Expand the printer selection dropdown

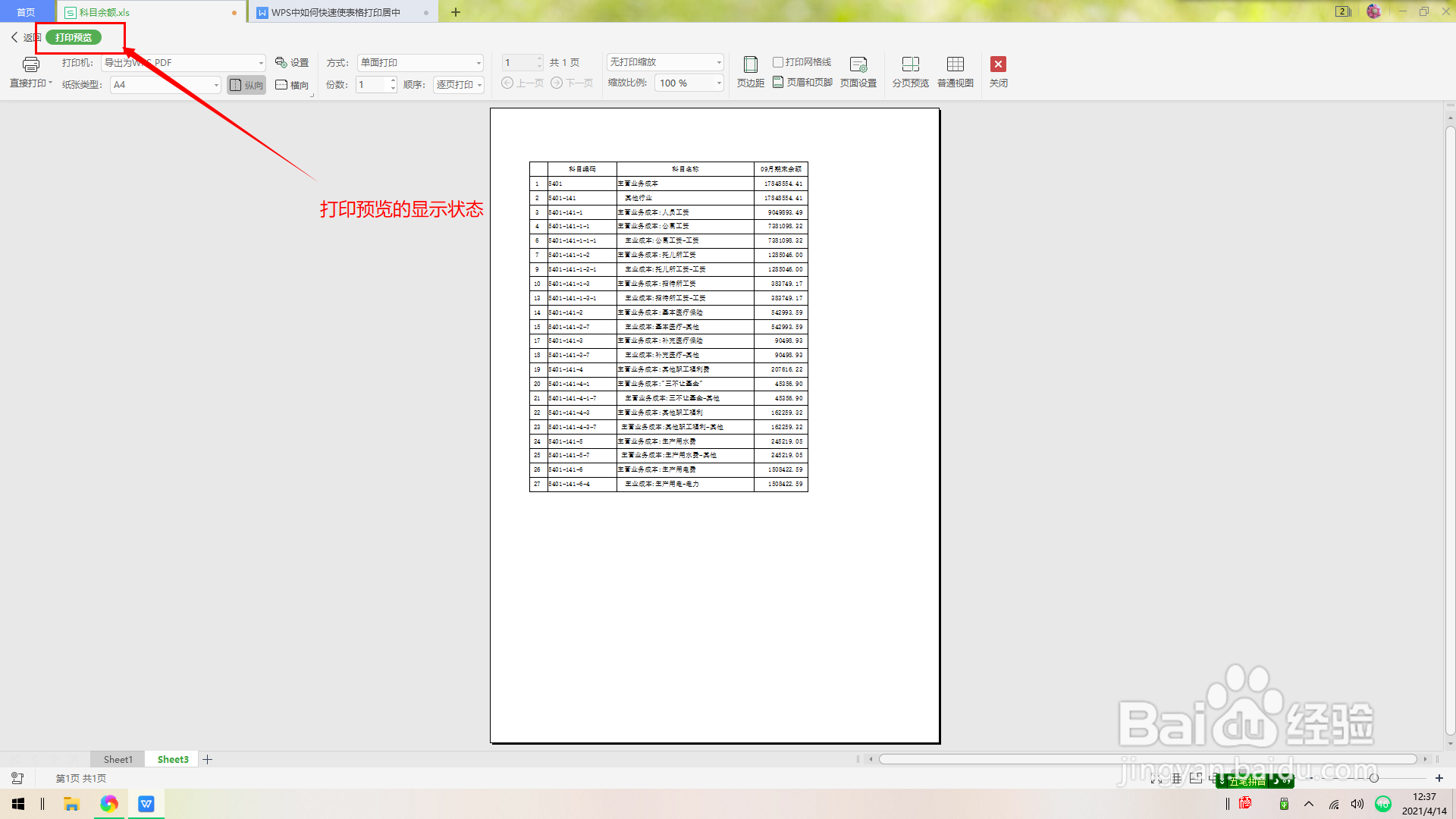point(261,63)
